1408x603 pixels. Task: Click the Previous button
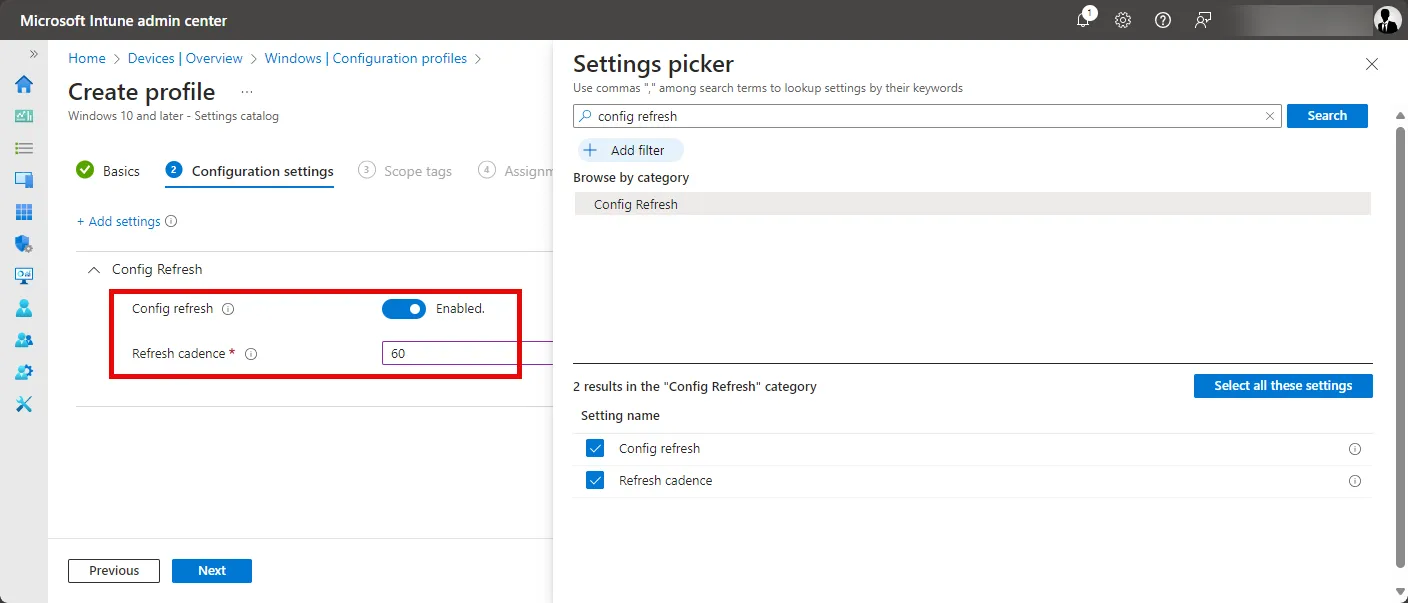click(114, 571)
